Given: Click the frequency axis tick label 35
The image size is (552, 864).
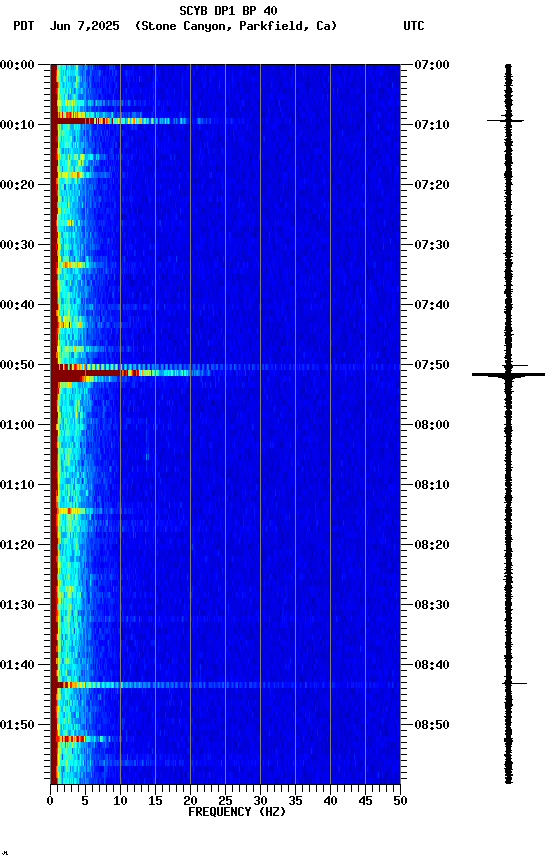Looking at the screenshot, I should (295, 801).
